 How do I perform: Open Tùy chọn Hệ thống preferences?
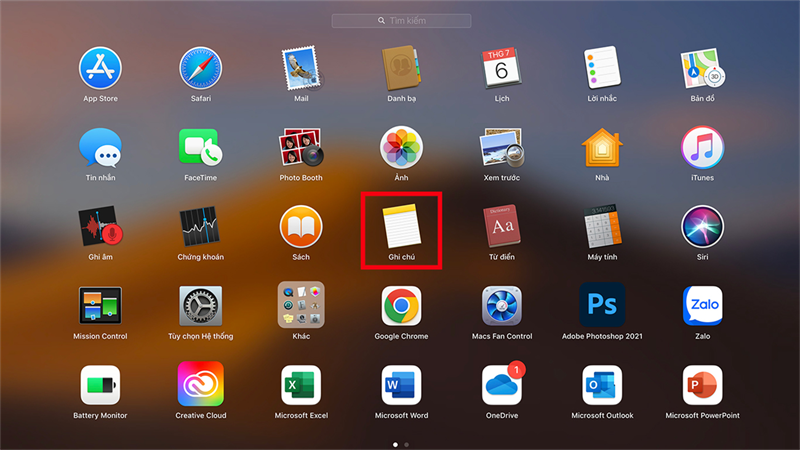click(x=201, y=306)
